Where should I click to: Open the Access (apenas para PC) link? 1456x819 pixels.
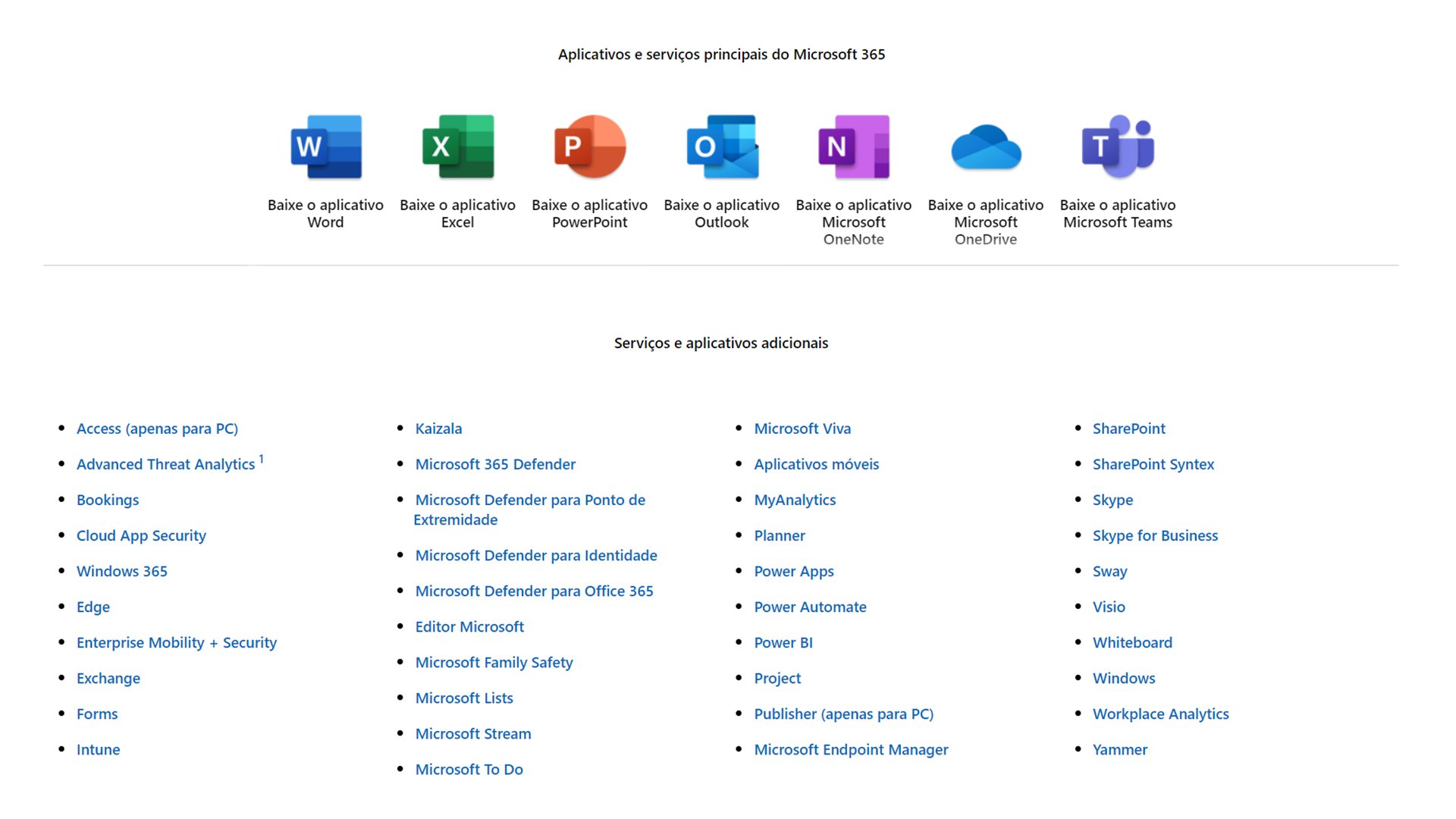click(x=157, y=428)
